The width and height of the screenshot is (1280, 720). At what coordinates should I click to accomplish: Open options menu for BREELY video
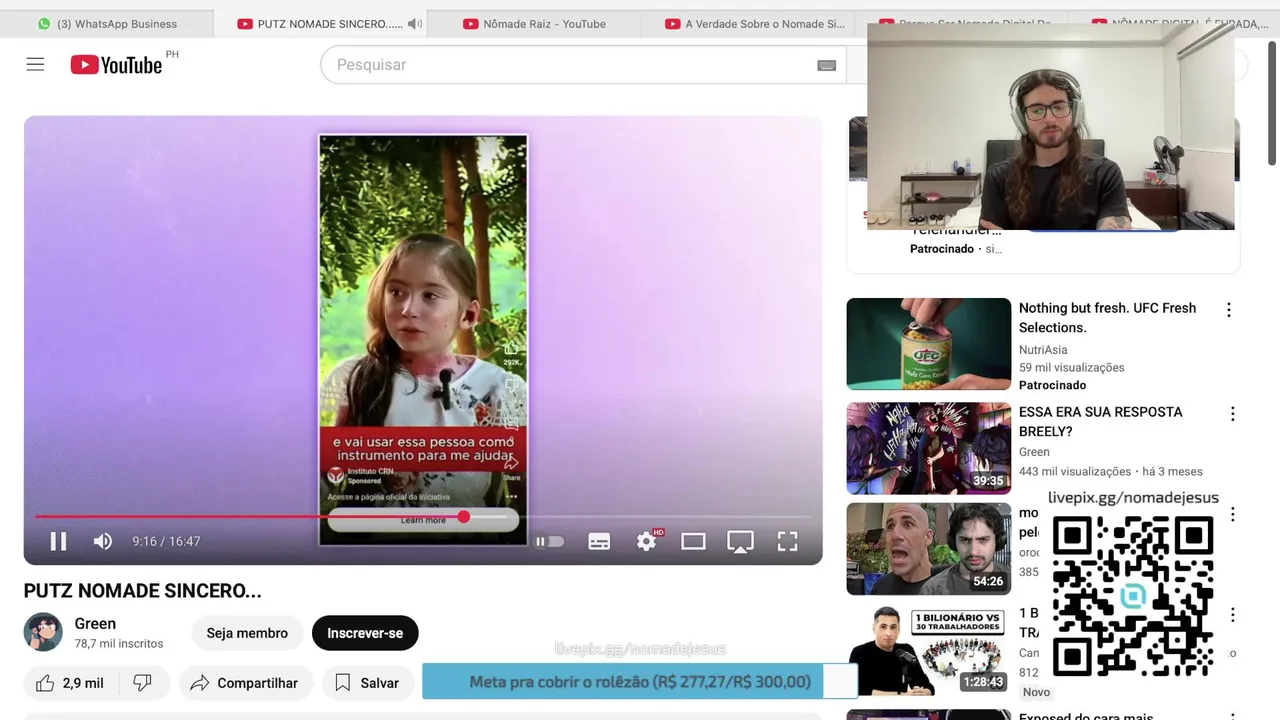[1232, 414]
